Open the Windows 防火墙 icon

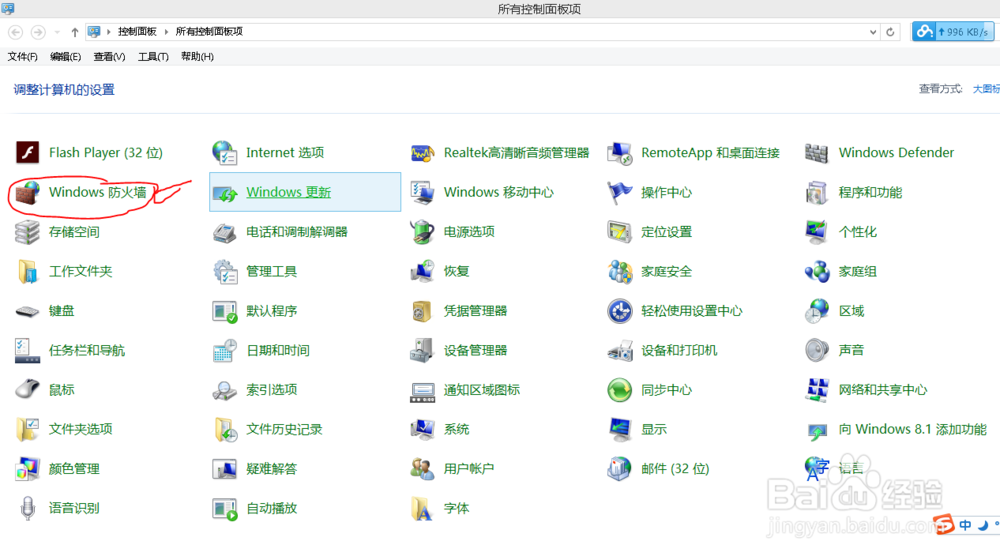coord(27,192)
